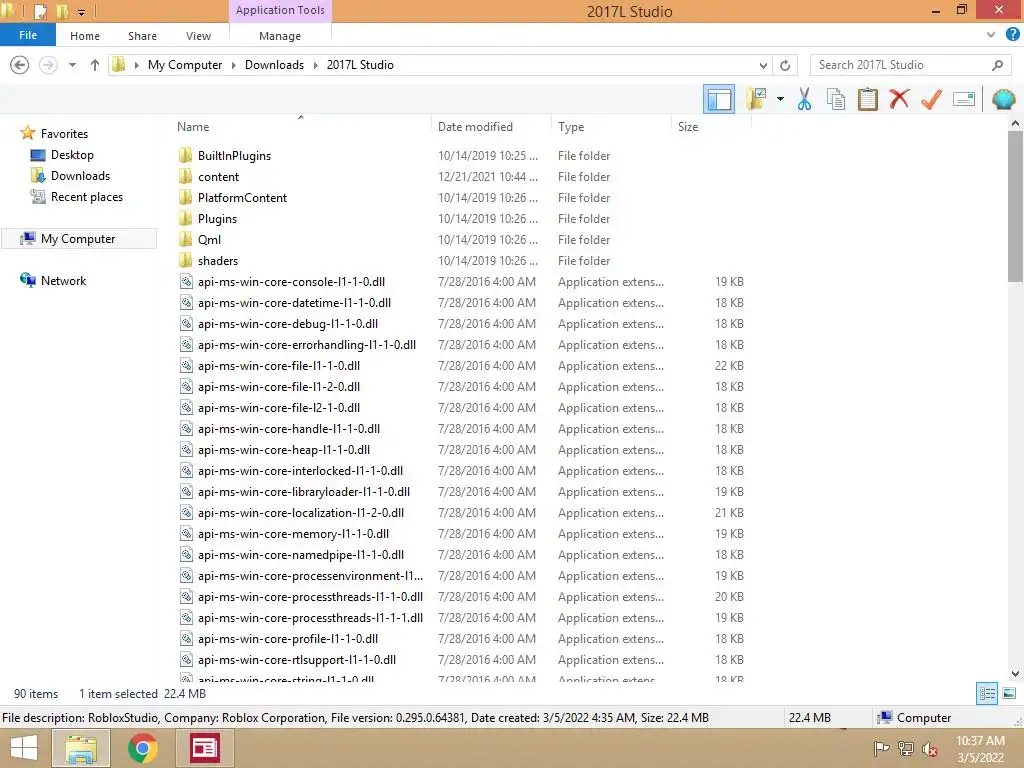
Task: Select api-ms-win-core-rtlsupport-l1-1-0.dll file
Action: 296,660
